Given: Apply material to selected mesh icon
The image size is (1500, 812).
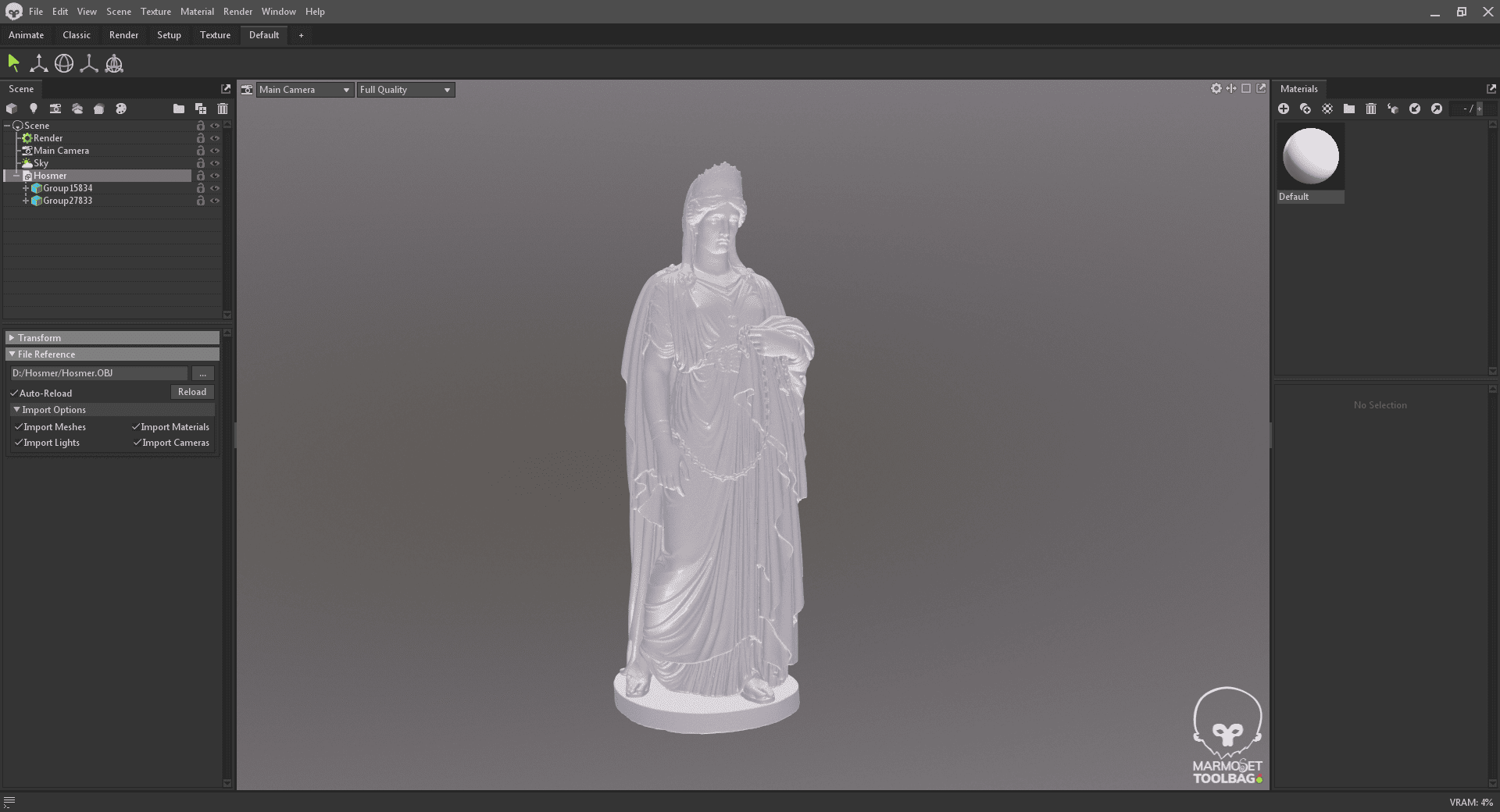Looking at the screenshot, I should 1393,109.
